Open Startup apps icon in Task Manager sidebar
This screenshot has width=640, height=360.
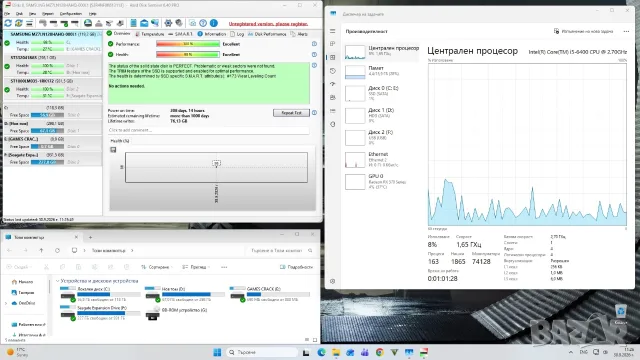tap(333, 84)
